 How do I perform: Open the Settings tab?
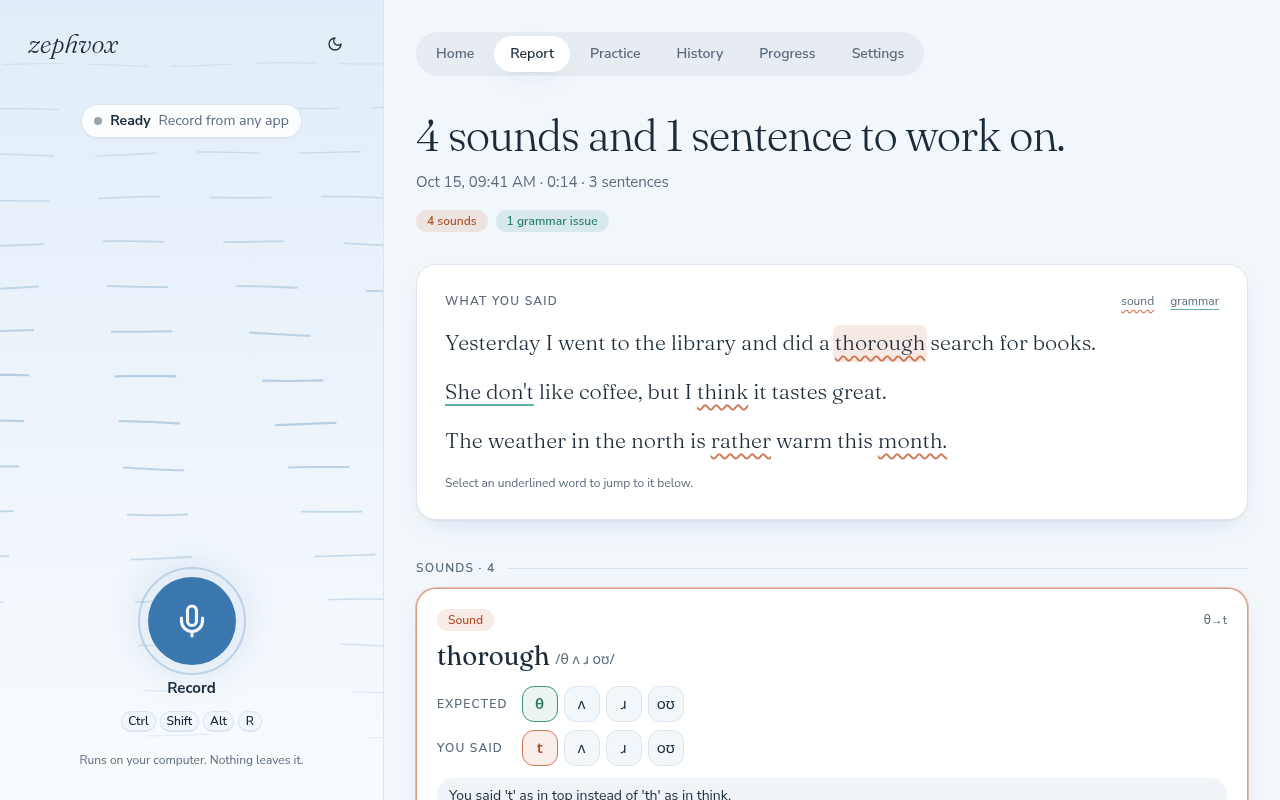(878, 54)
